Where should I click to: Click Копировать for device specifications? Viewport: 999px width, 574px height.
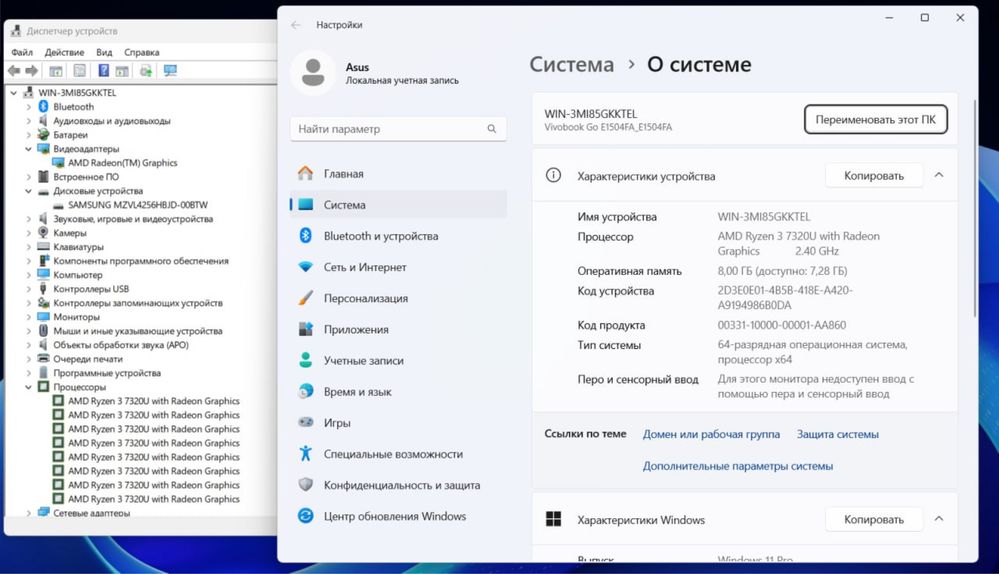point(873,175)
